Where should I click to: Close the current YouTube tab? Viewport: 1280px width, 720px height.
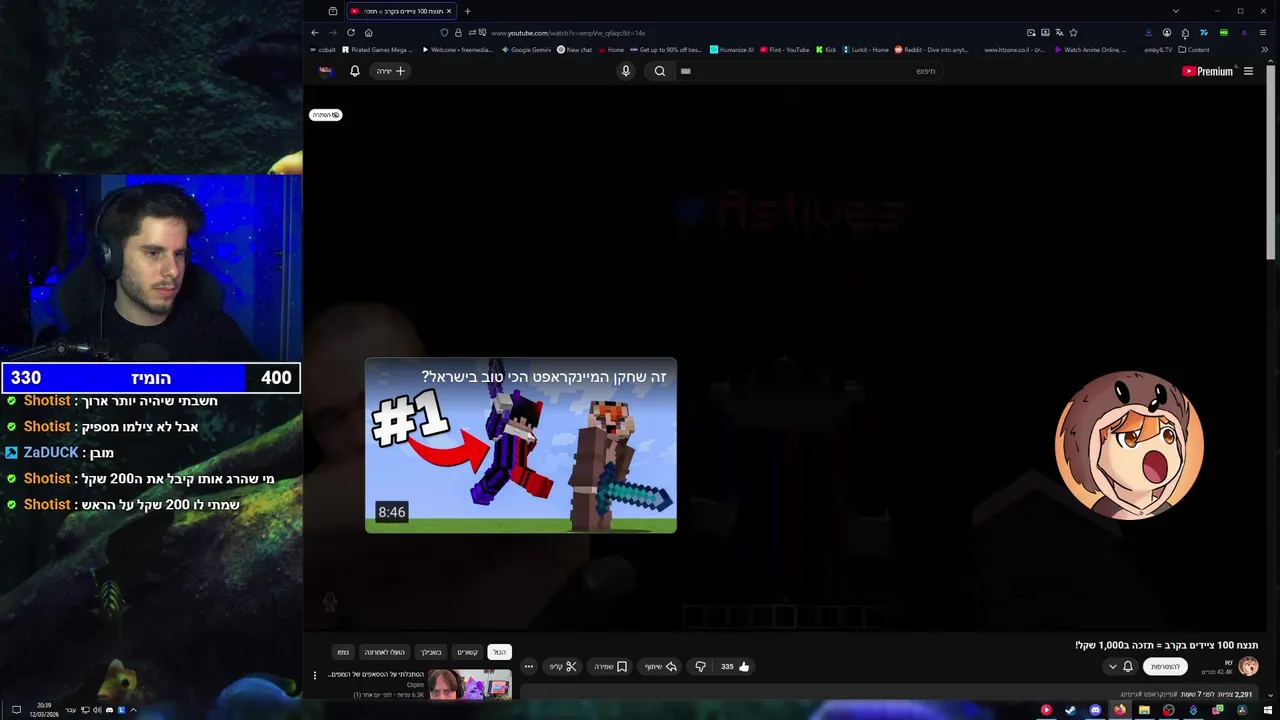tap(449, 11)
